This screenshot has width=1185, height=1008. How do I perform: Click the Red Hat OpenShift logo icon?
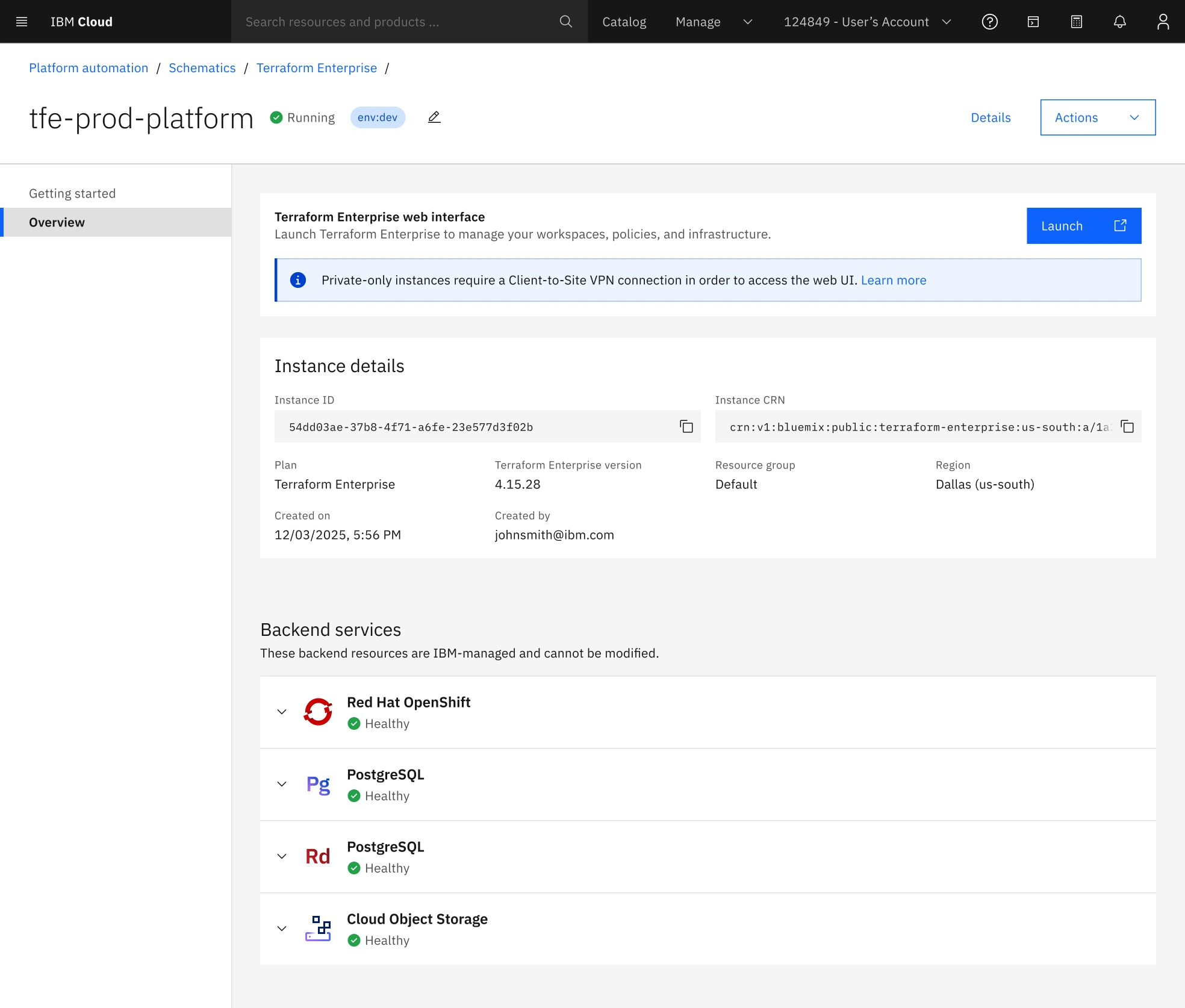pyautogui.click(x=318, y=712)
